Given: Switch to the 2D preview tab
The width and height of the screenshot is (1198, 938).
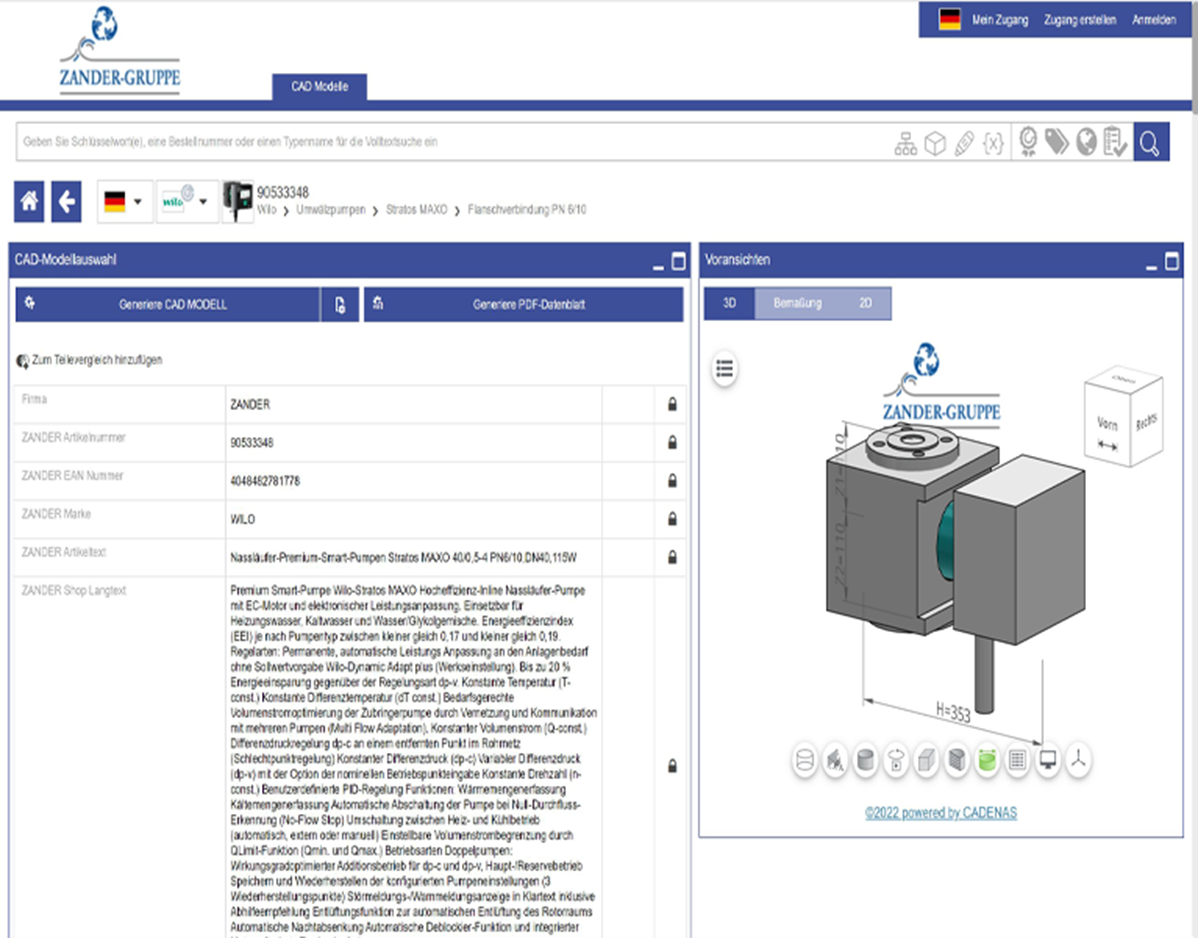Looking at the screenshot, I should [865, 303].
